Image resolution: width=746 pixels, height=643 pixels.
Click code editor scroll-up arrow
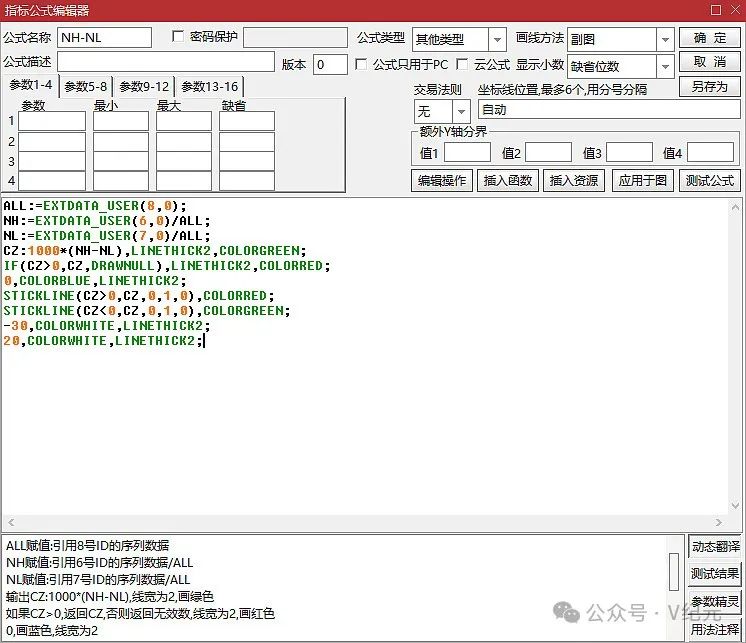pos(735,207)
